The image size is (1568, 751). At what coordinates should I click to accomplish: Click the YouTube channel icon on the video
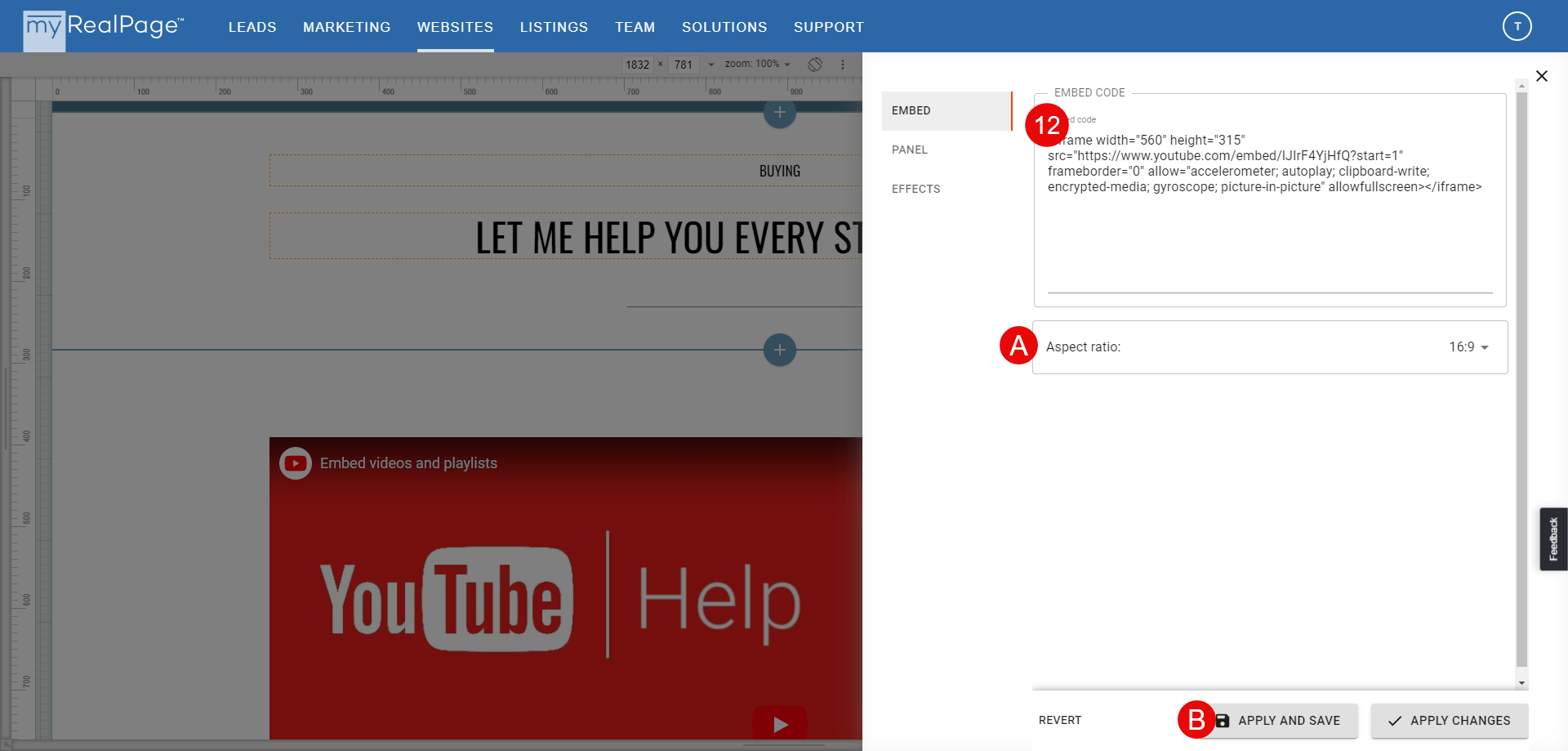[296, 463]
